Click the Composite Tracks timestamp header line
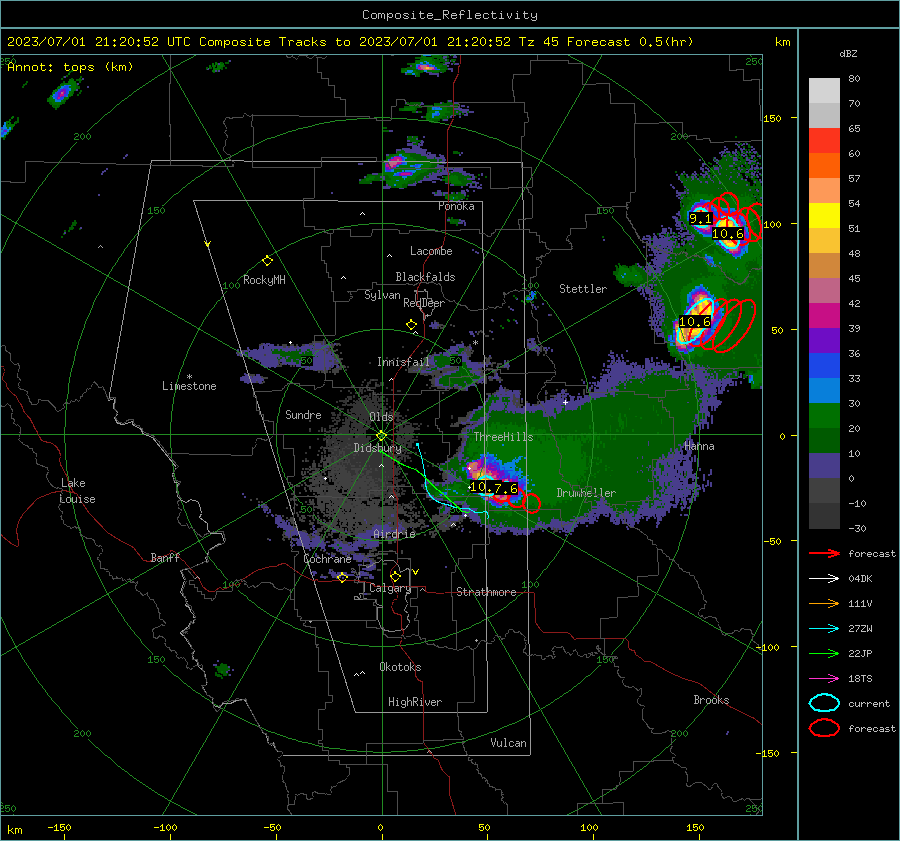 pyautogui.click(x=350, y=42)
